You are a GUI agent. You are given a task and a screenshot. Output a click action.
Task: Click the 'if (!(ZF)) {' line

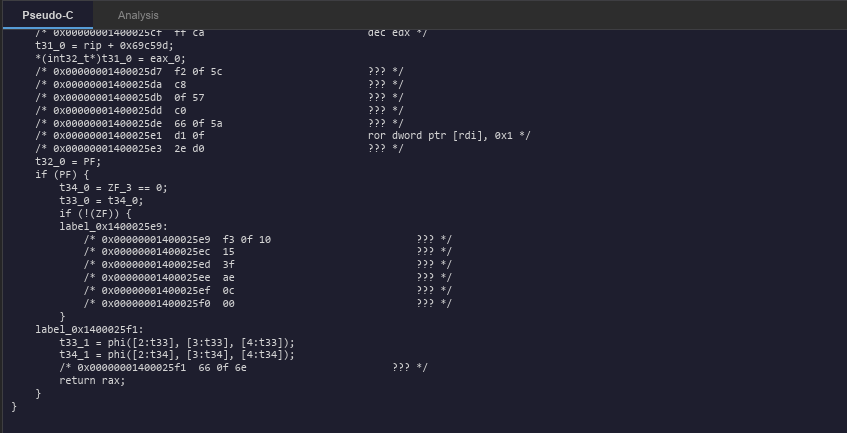[x=95, y=213]
